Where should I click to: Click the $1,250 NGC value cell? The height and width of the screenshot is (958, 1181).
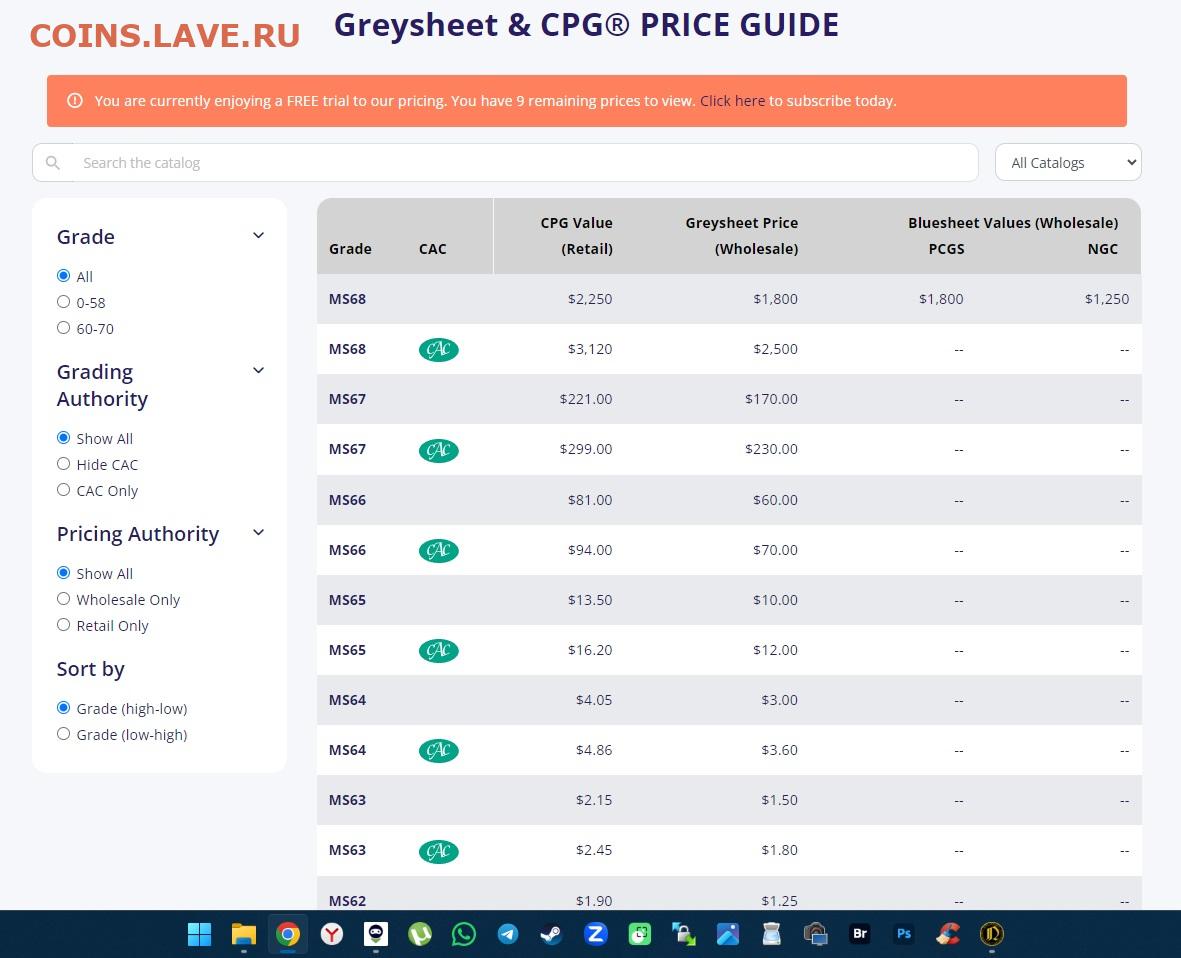(1106, 299)
